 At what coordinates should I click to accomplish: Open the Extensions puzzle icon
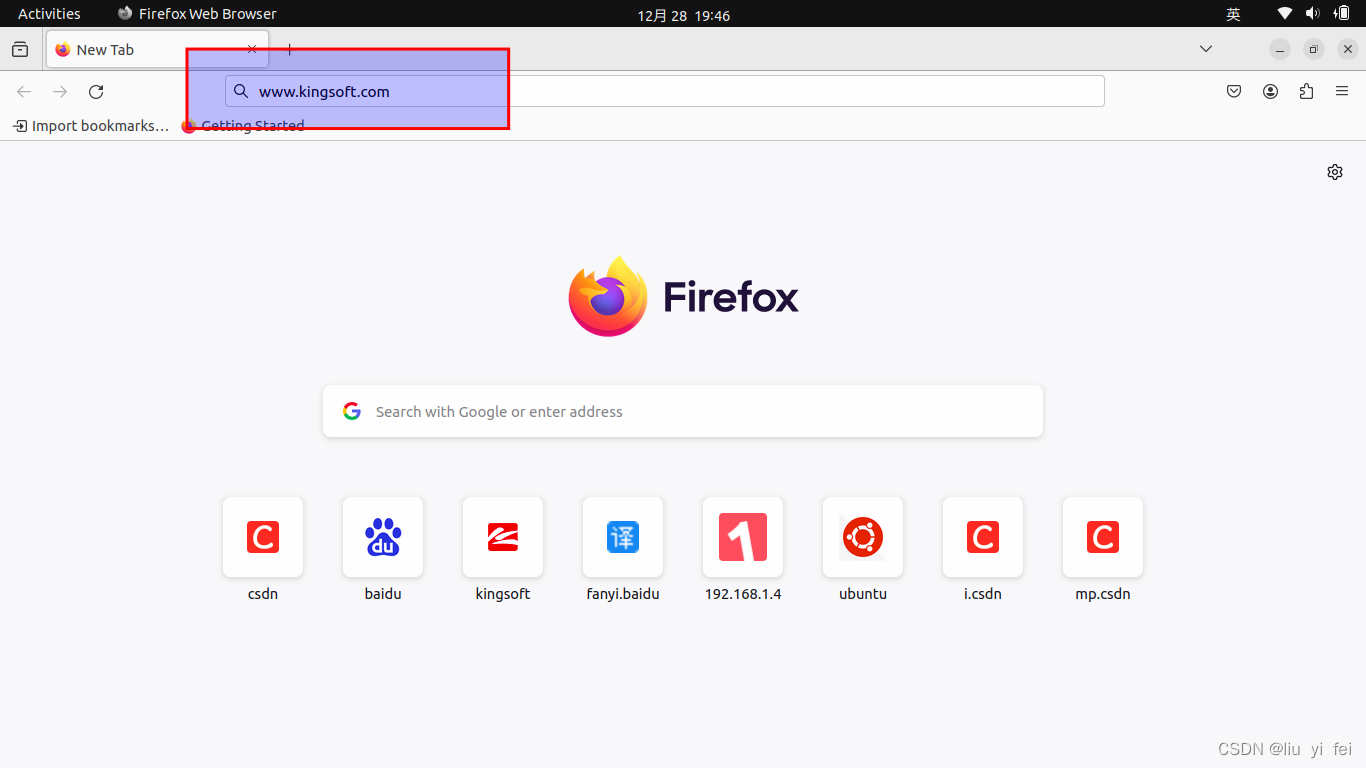tap(1306, 91)
